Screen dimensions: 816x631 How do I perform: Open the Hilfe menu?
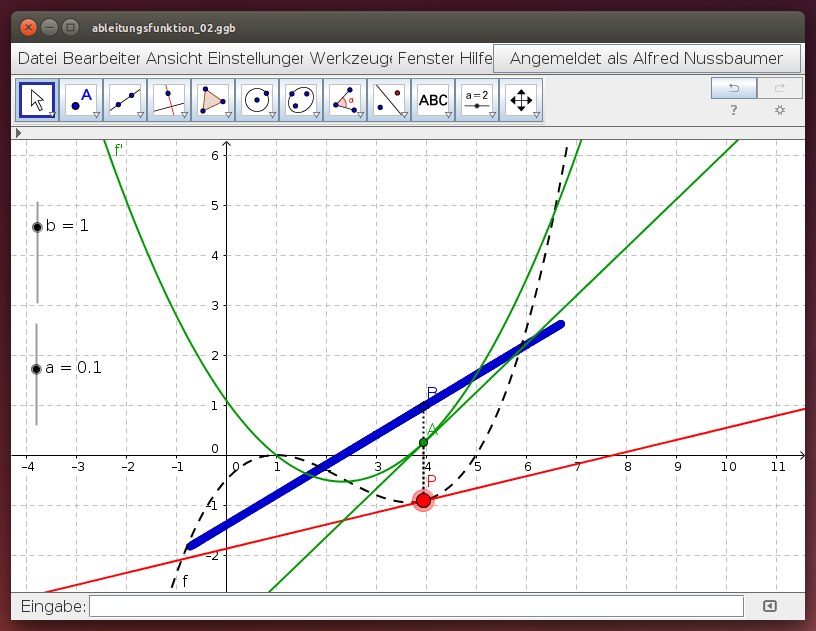(x=476, y=58)
